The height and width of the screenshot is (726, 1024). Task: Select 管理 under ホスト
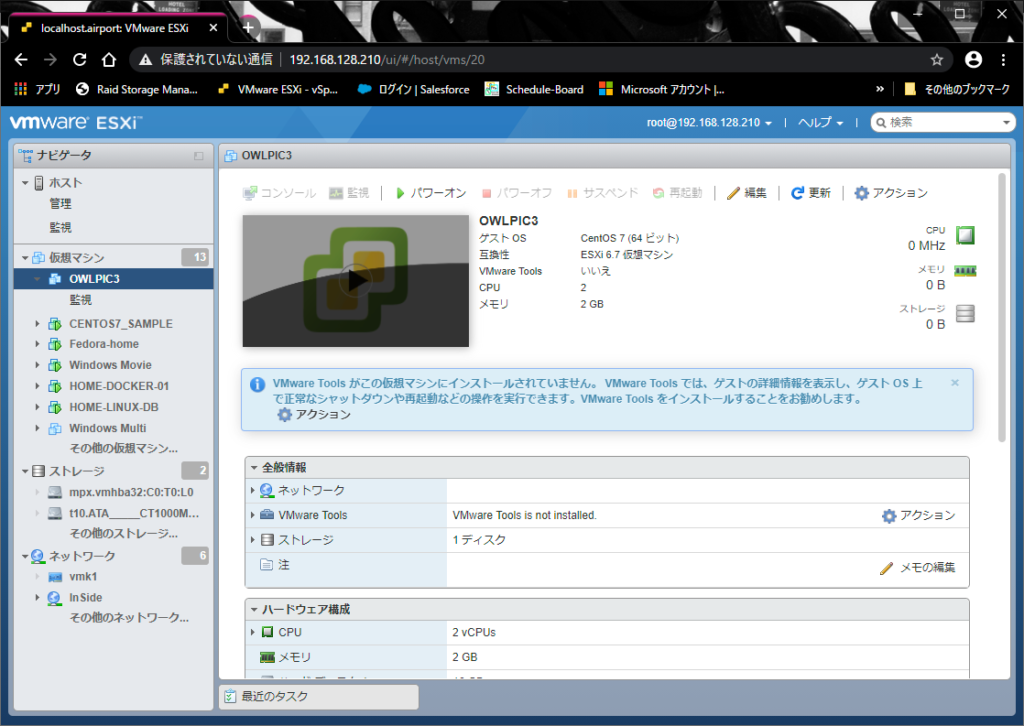click(61, 204)
